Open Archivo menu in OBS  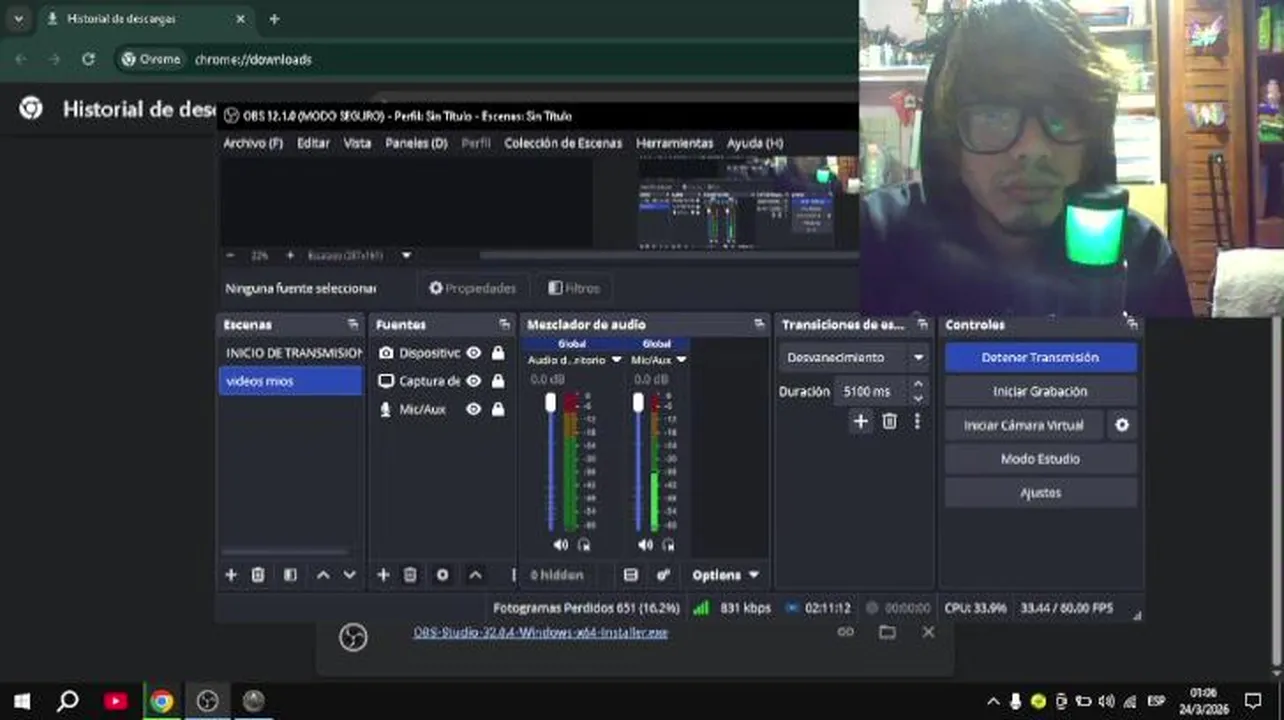click(x=253, y=143)
